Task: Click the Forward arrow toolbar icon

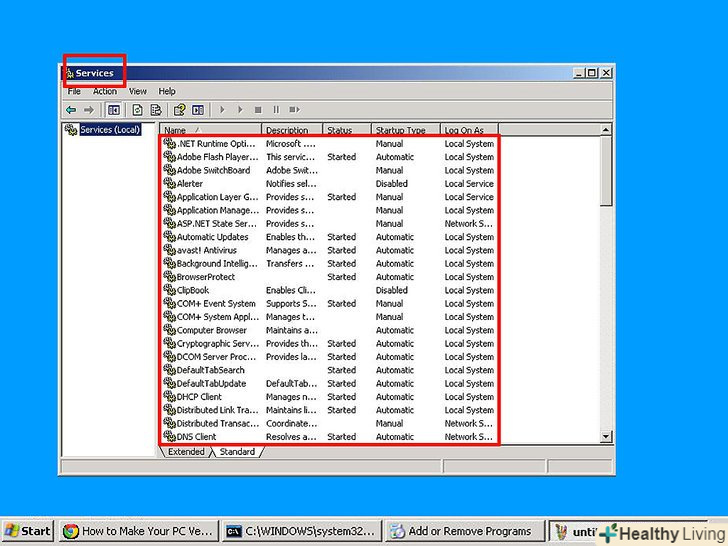Action: (89, 109)
